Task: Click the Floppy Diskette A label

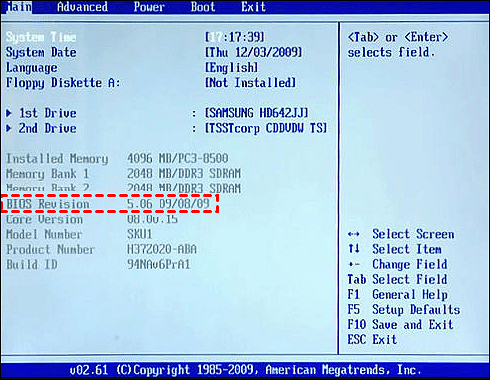Action: [x=63, y=83]
